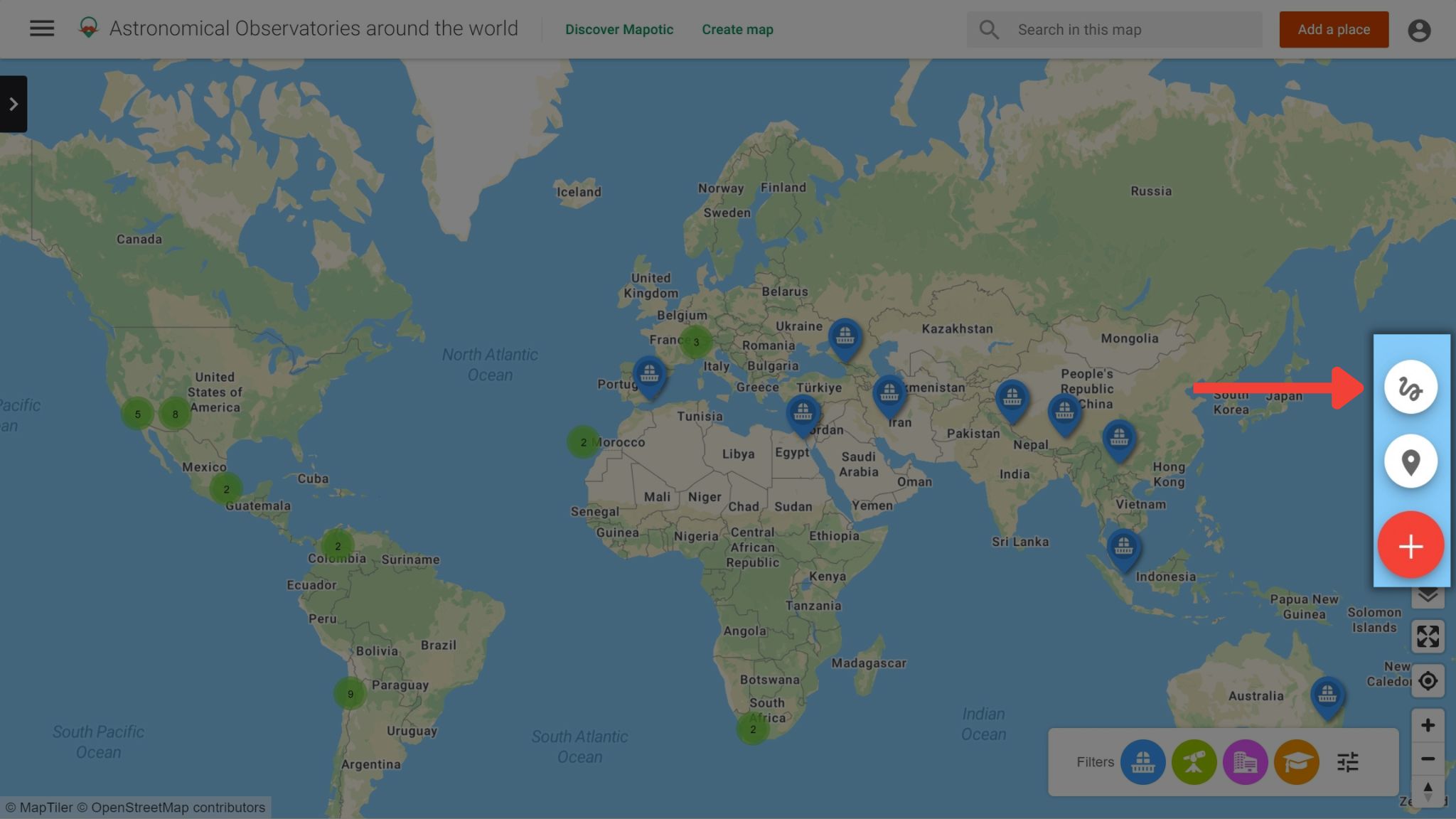Toggle fullscreen map view
This screenshot has width=1456, height=819.
click(x=1428, y=636)
